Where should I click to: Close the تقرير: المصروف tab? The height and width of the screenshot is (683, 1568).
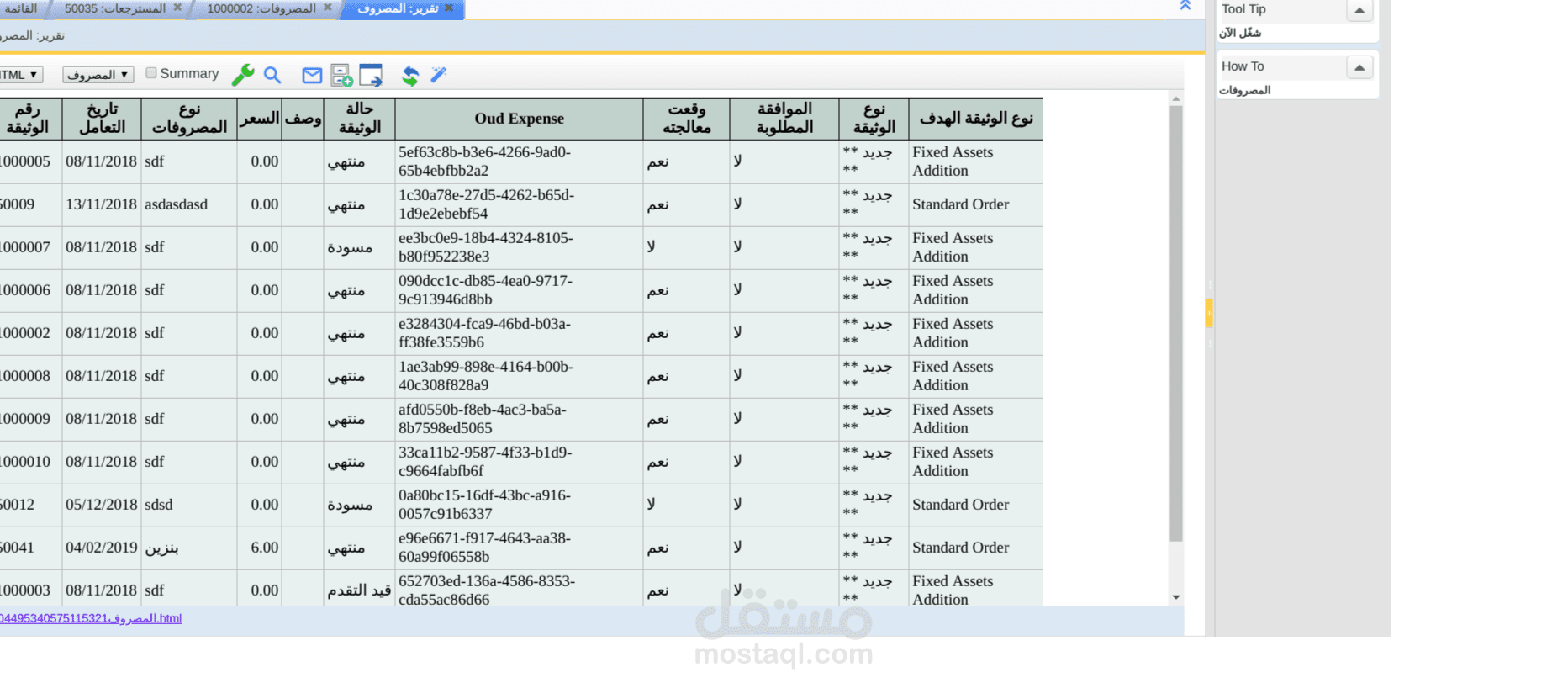[x=450, y=8]
